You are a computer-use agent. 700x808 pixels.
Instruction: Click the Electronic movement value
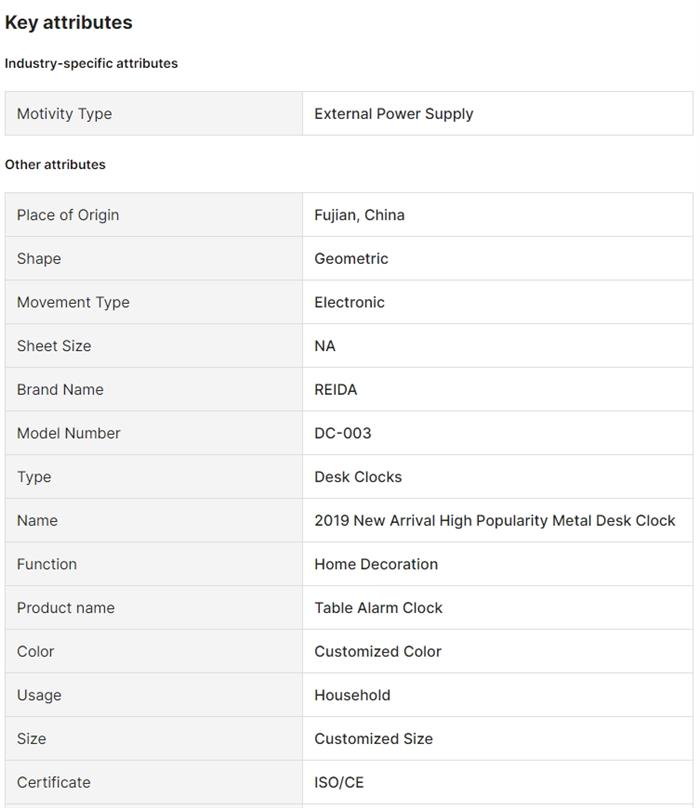(x=349, y=302)
